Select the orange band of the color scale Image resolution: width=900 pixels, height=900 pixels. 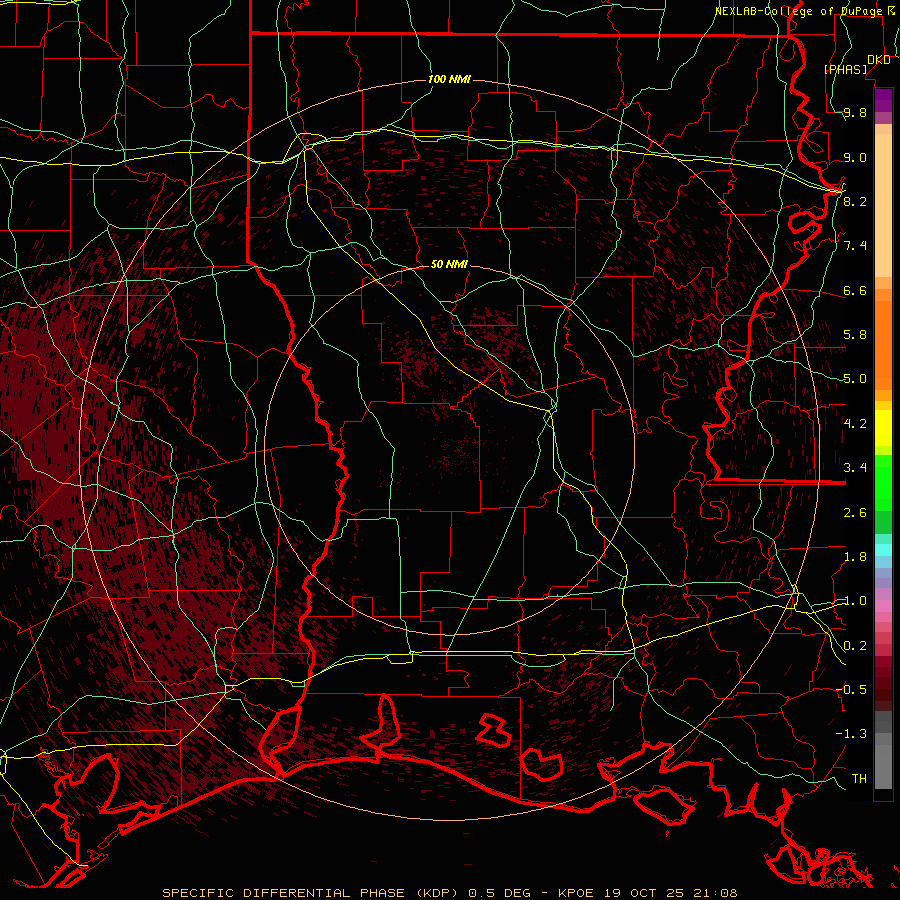point(883,346)
